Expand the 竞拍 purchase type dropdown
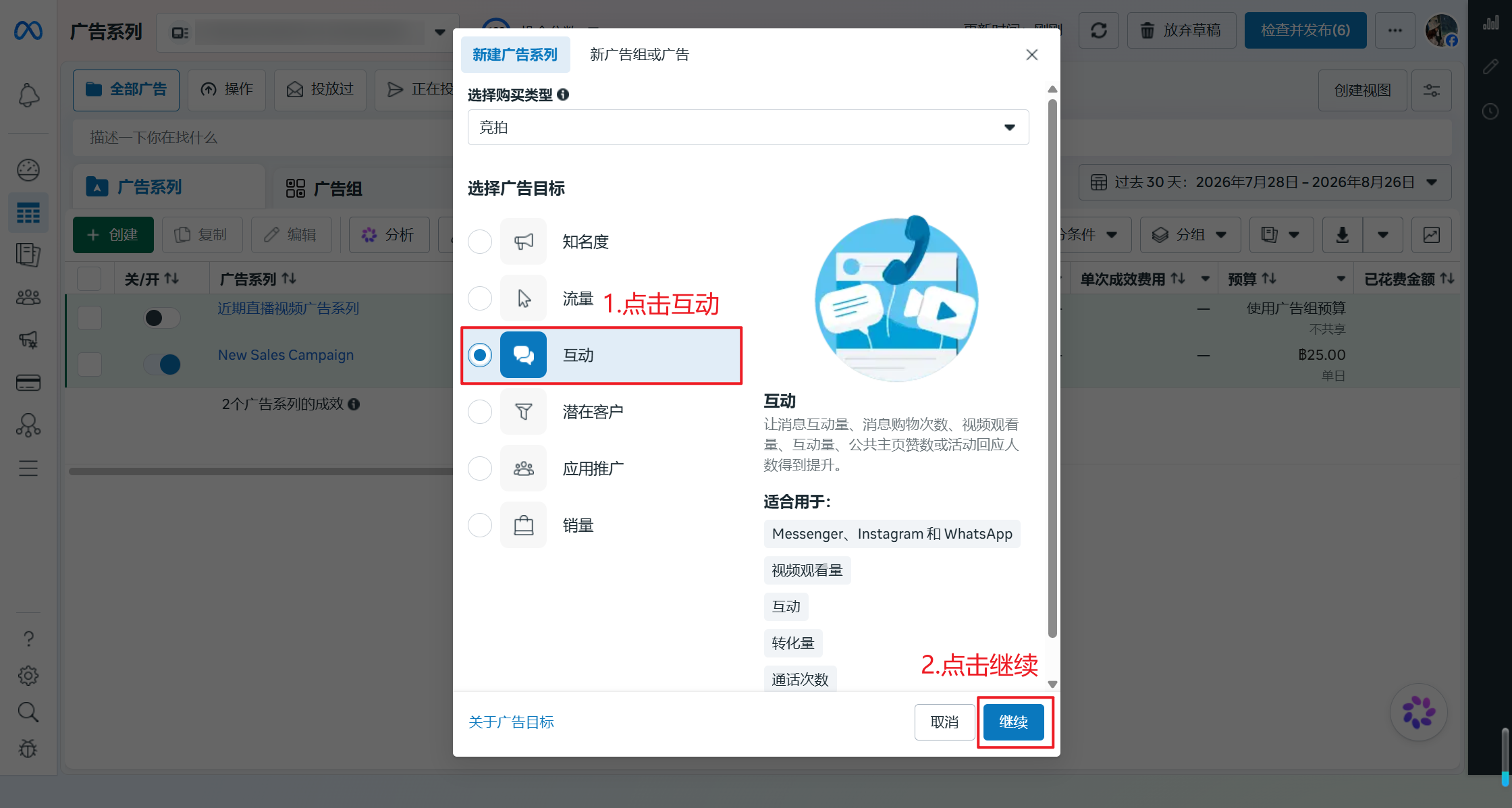Image resolution: width=1512 pixels, height=808 pixels. point(748,128)
